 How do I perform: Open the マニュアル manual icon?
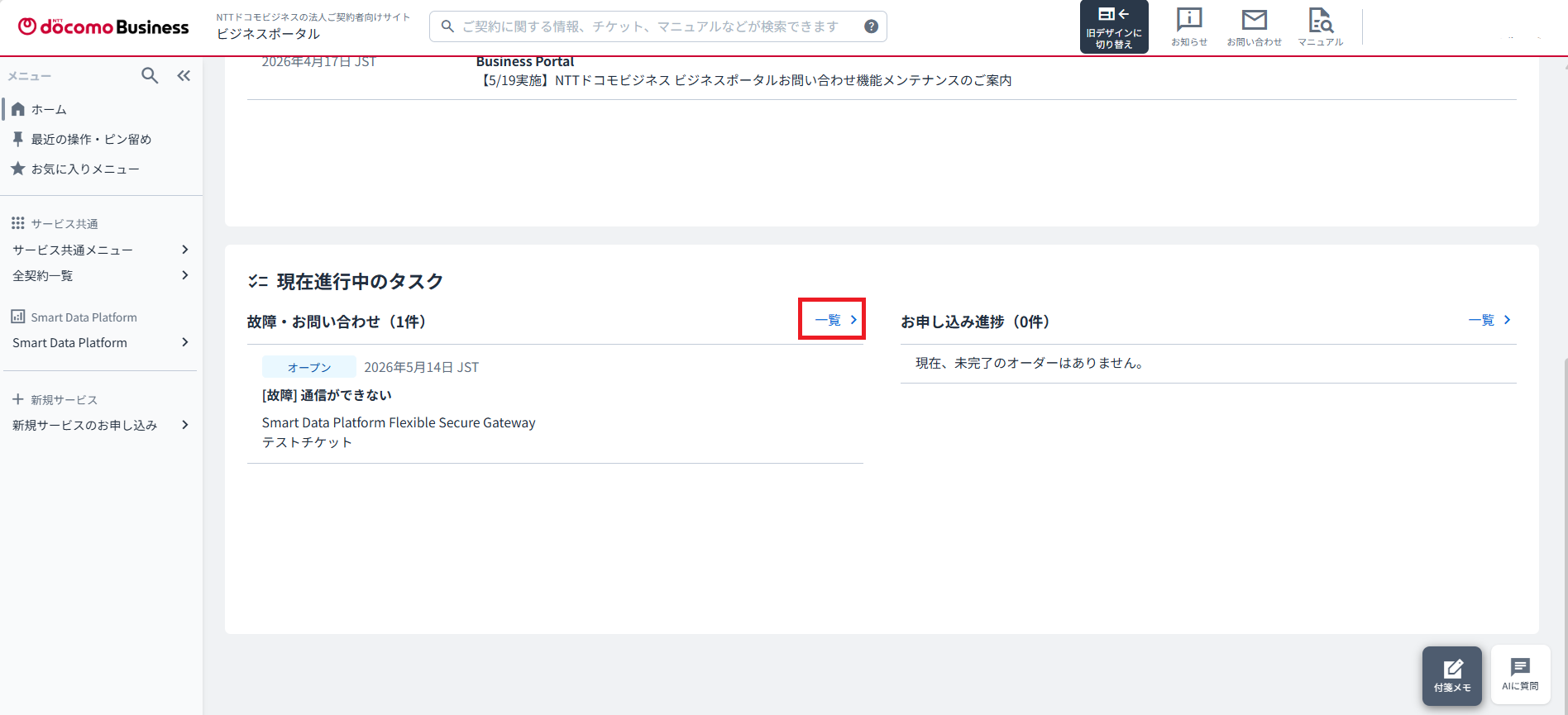click(x=1321, y=27)
